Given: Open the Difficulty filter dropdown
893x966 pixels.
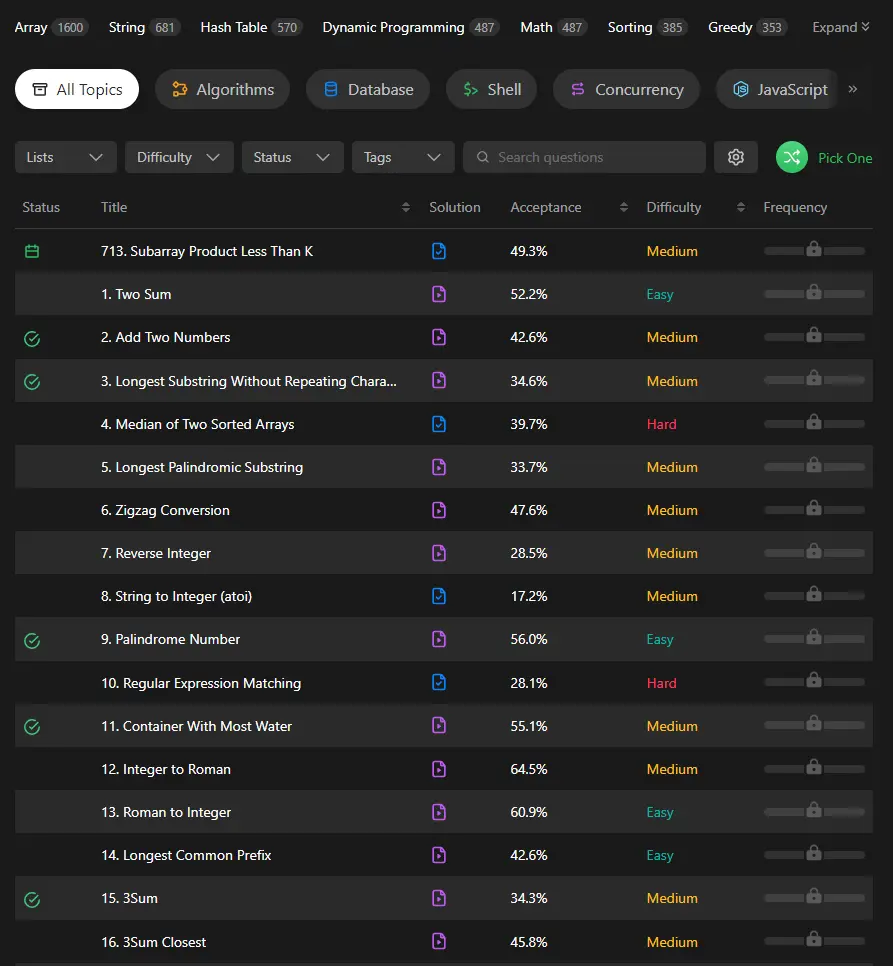Looking at the screenshot, I should (x=179, y=157).
